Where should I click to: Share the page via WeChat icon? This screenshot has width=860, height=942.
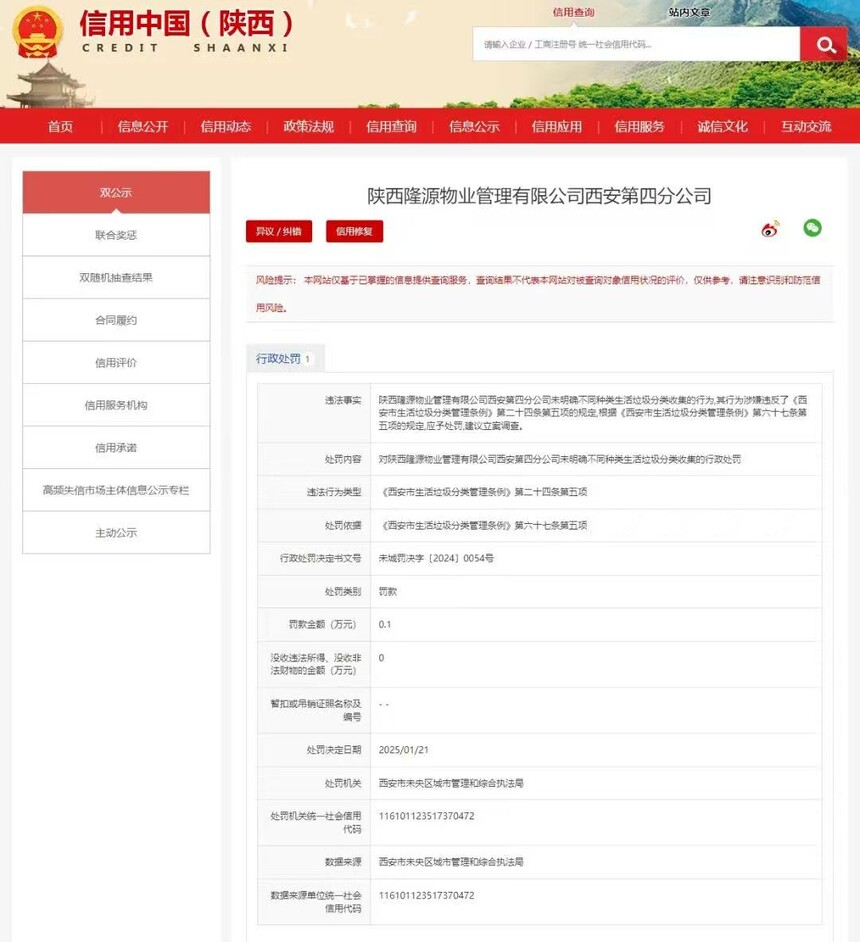[812, 228]
